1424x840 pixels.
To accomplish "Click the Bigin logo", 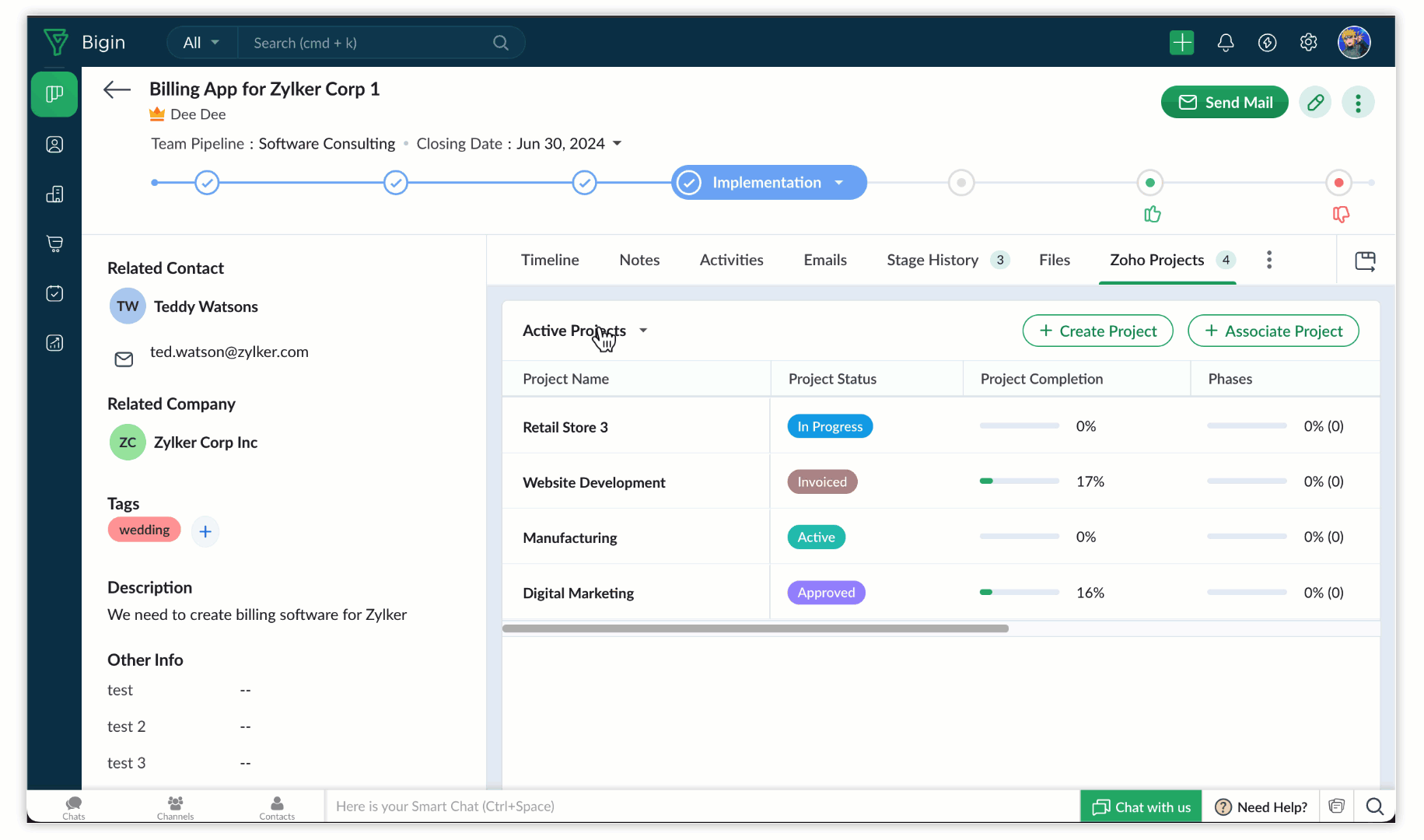I will 56,42.
